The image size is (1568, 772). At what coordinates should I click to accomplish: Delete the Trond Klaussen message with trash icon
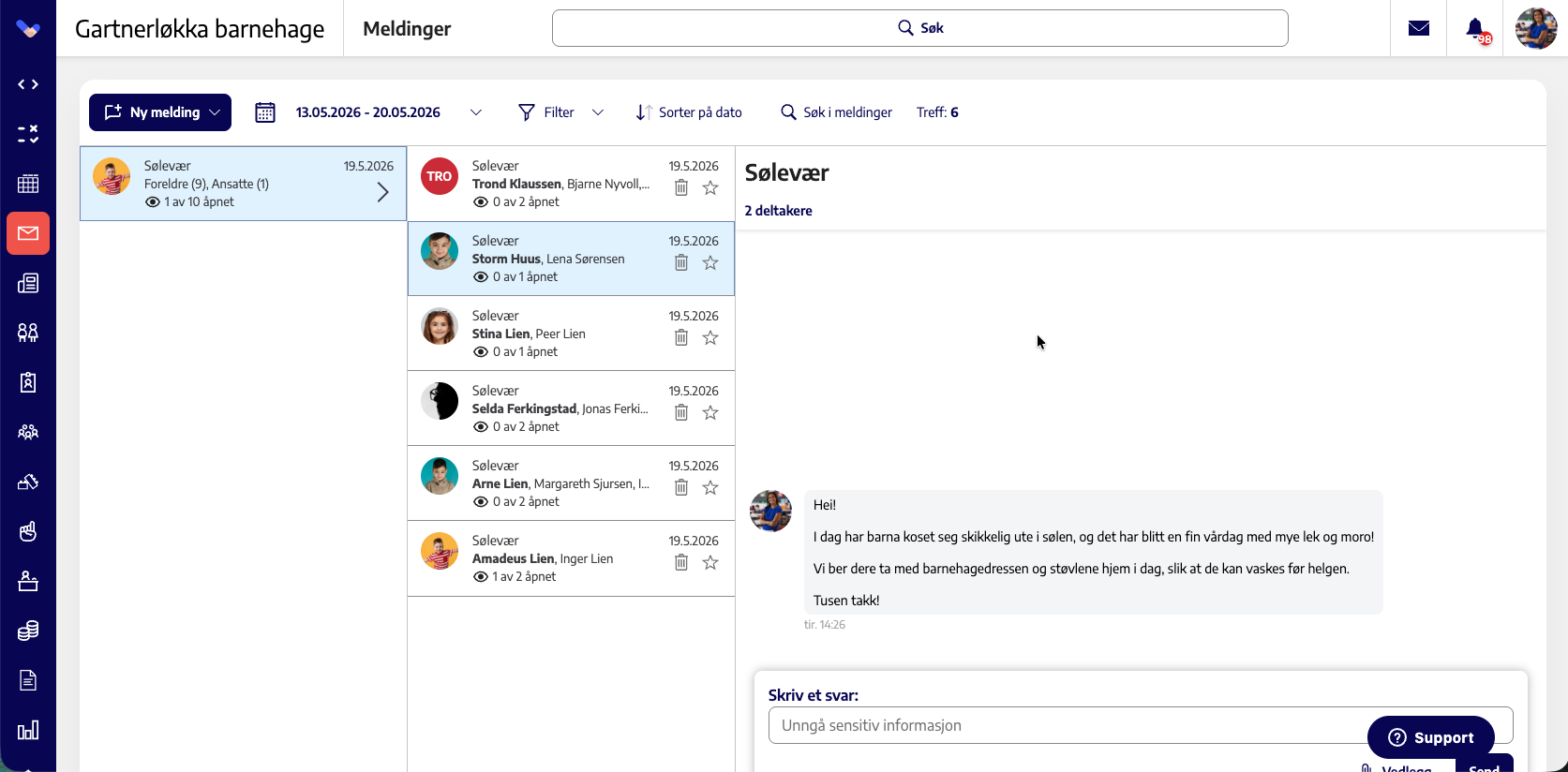681,187
